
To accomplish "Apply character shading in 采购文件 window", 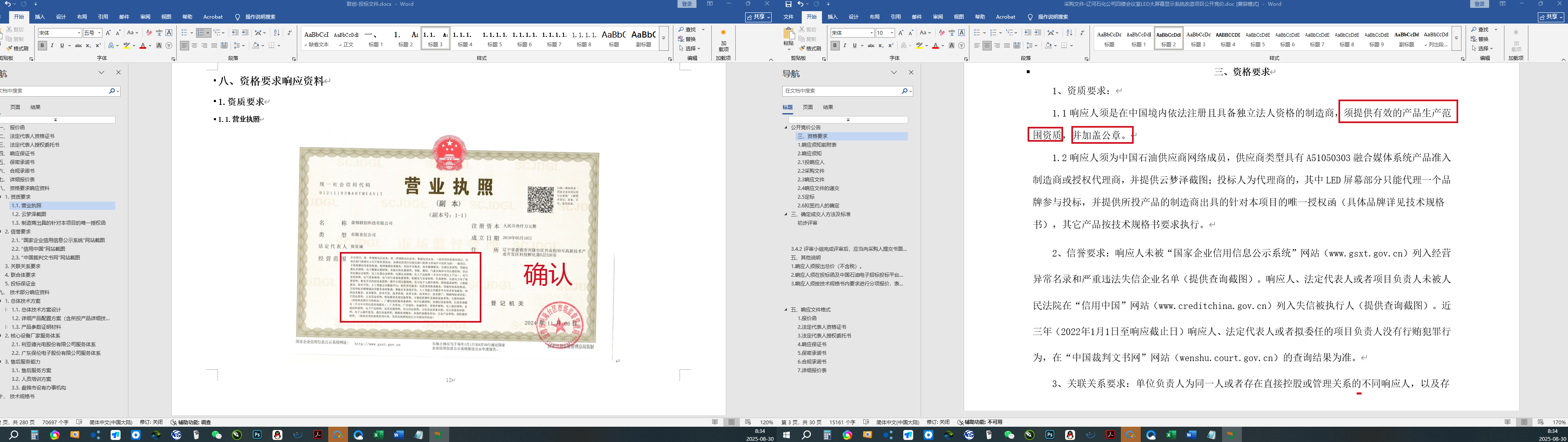I will [951, 46].
